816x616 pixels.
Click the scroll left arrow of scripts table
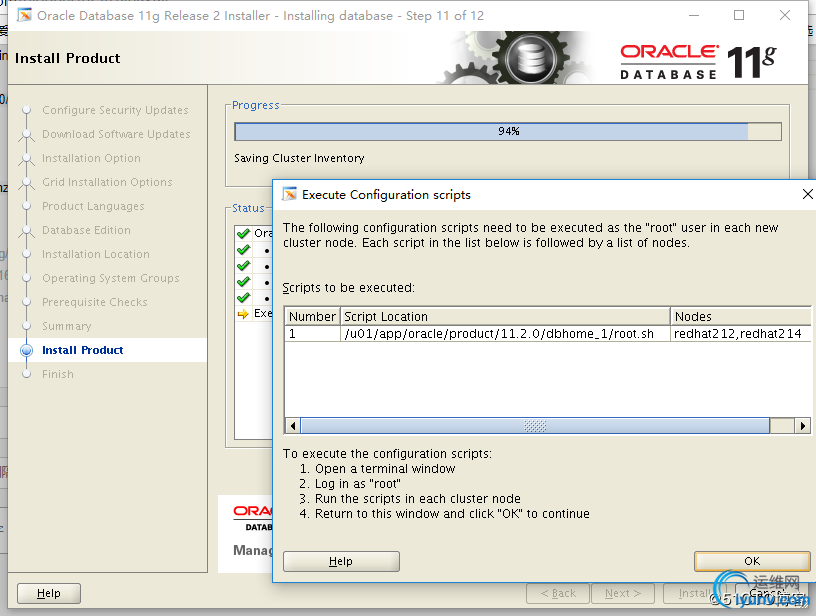click(293, 426)
